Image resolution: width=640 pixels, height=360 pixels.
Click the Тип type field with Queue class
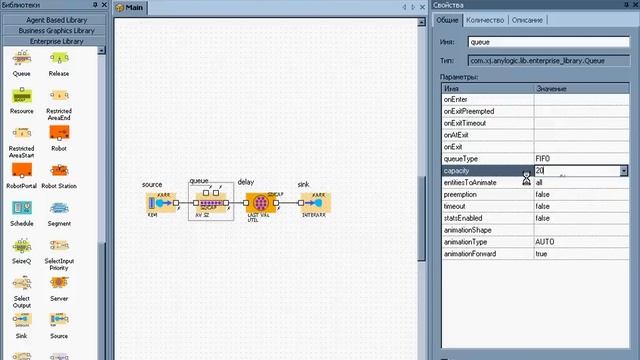point(549,60)
